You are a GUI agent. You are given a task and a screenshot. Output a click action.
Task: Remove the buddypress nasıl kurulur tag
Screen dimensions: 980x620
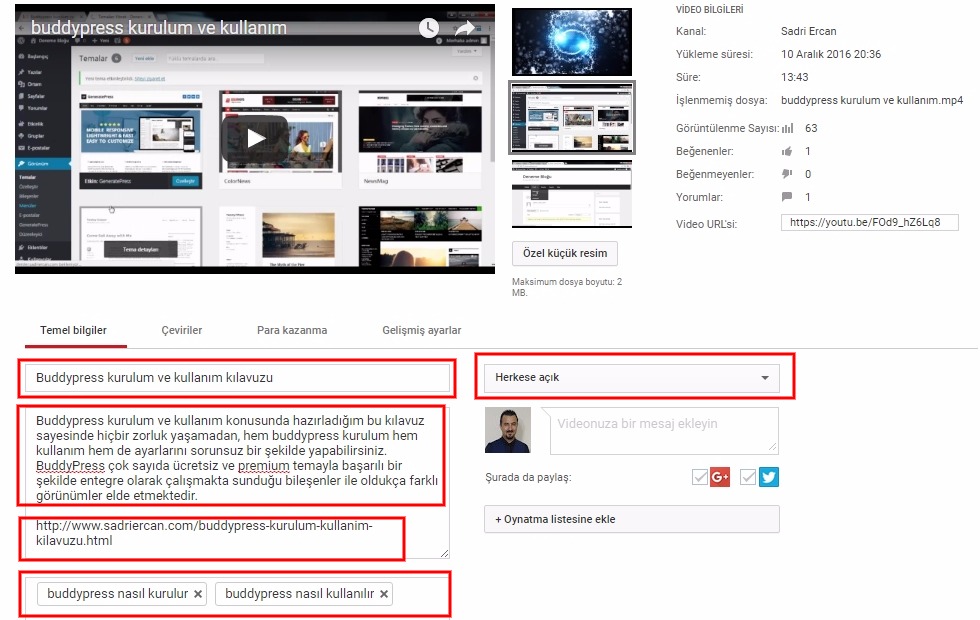(x=198, y=594)
